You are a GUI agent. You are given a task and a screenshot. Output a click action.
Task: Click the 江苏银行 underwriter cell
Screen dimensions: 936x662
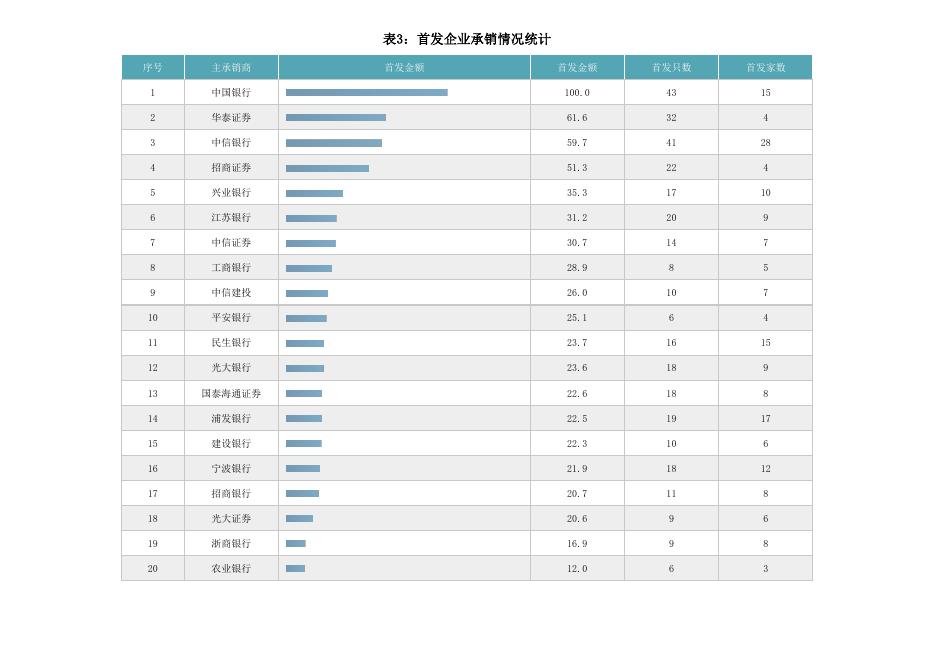[231, 218]
